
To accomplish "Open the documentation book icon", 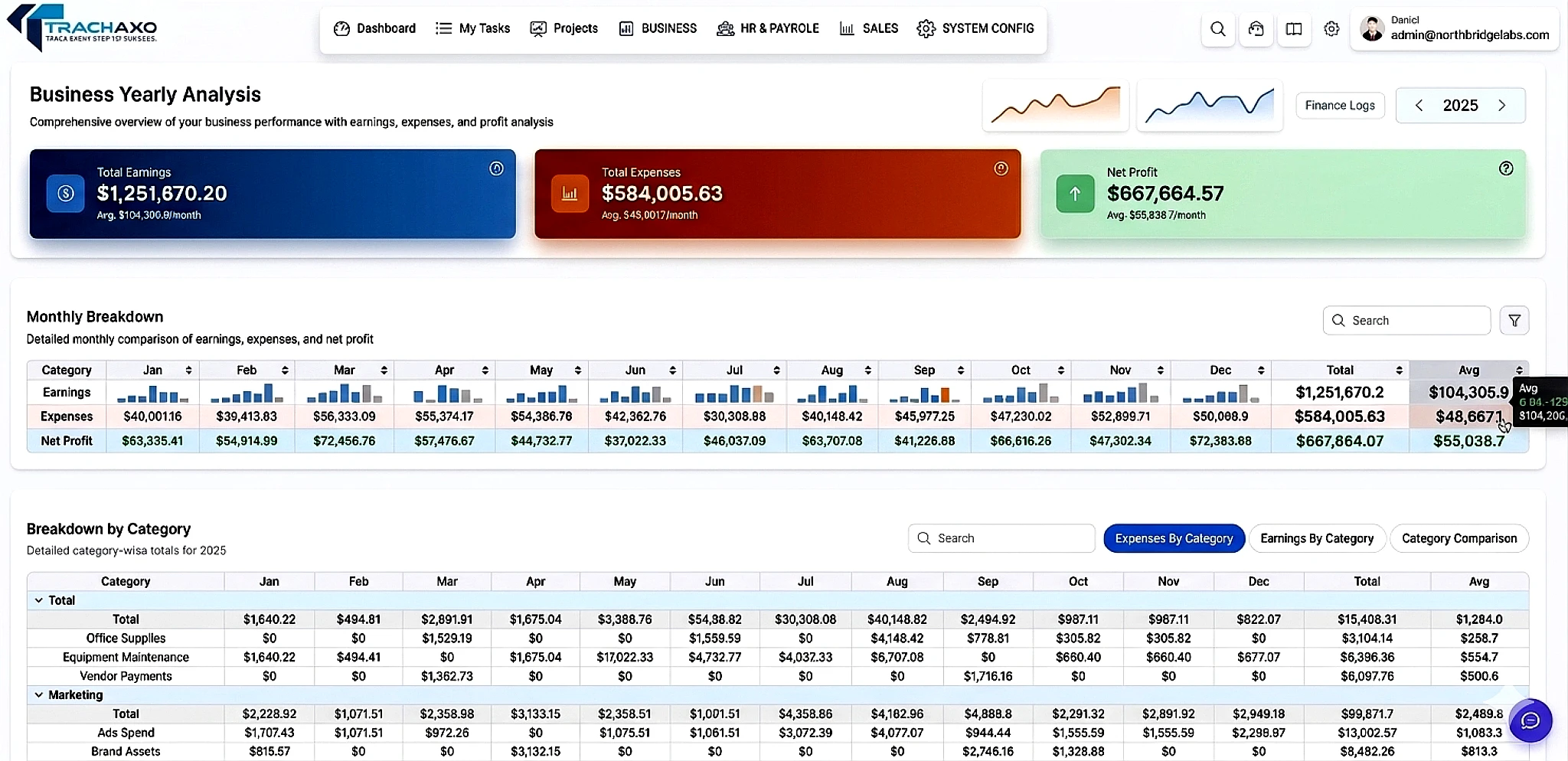I will pos(1293,28).
